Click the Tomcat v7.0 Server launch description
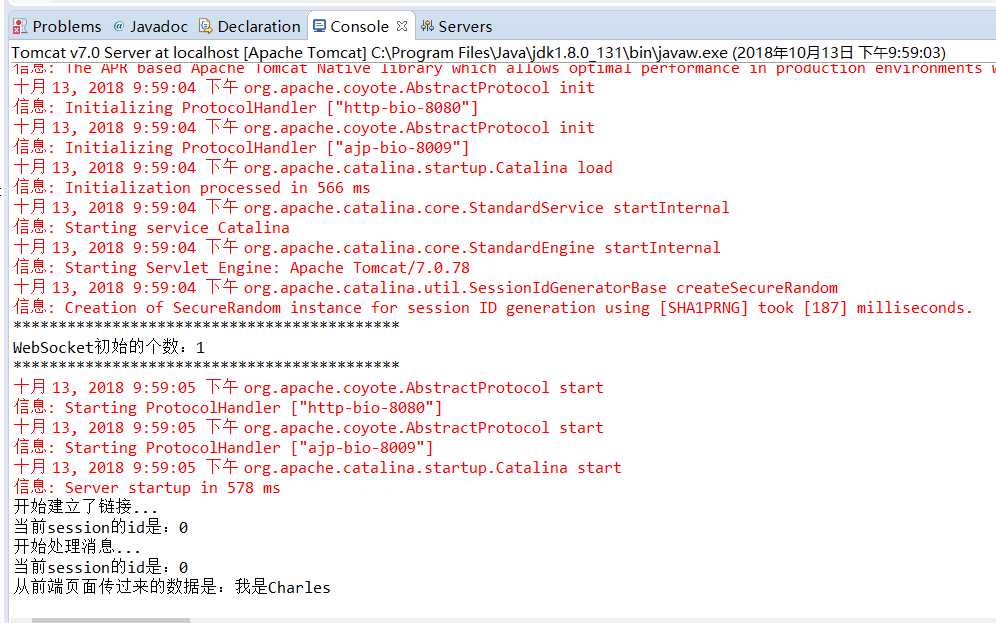This screenshot has height=623, width=996. coord(478,53)
